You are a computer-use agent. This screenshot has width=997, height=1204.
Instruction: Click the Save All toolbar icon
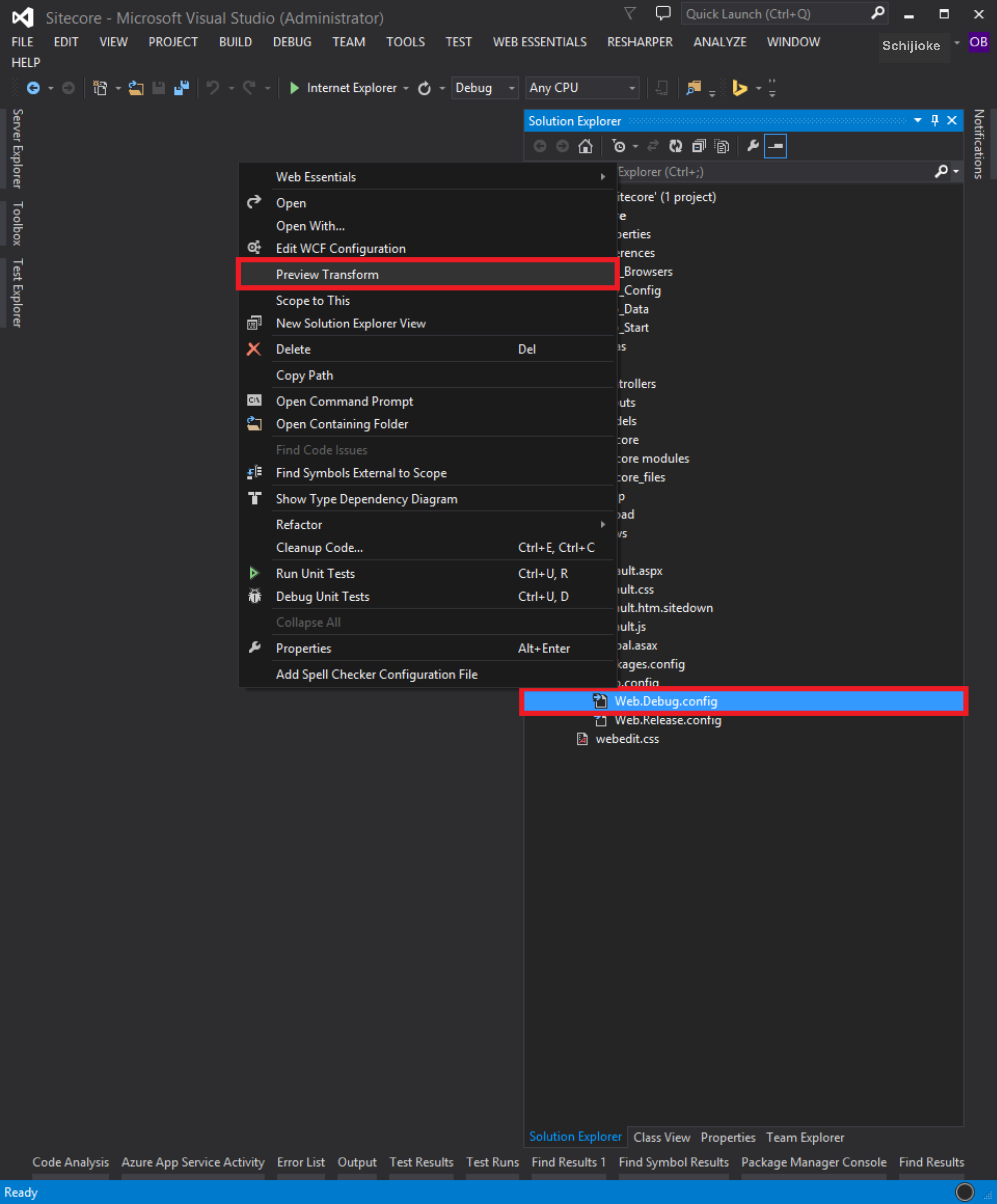tap(182, 88)
